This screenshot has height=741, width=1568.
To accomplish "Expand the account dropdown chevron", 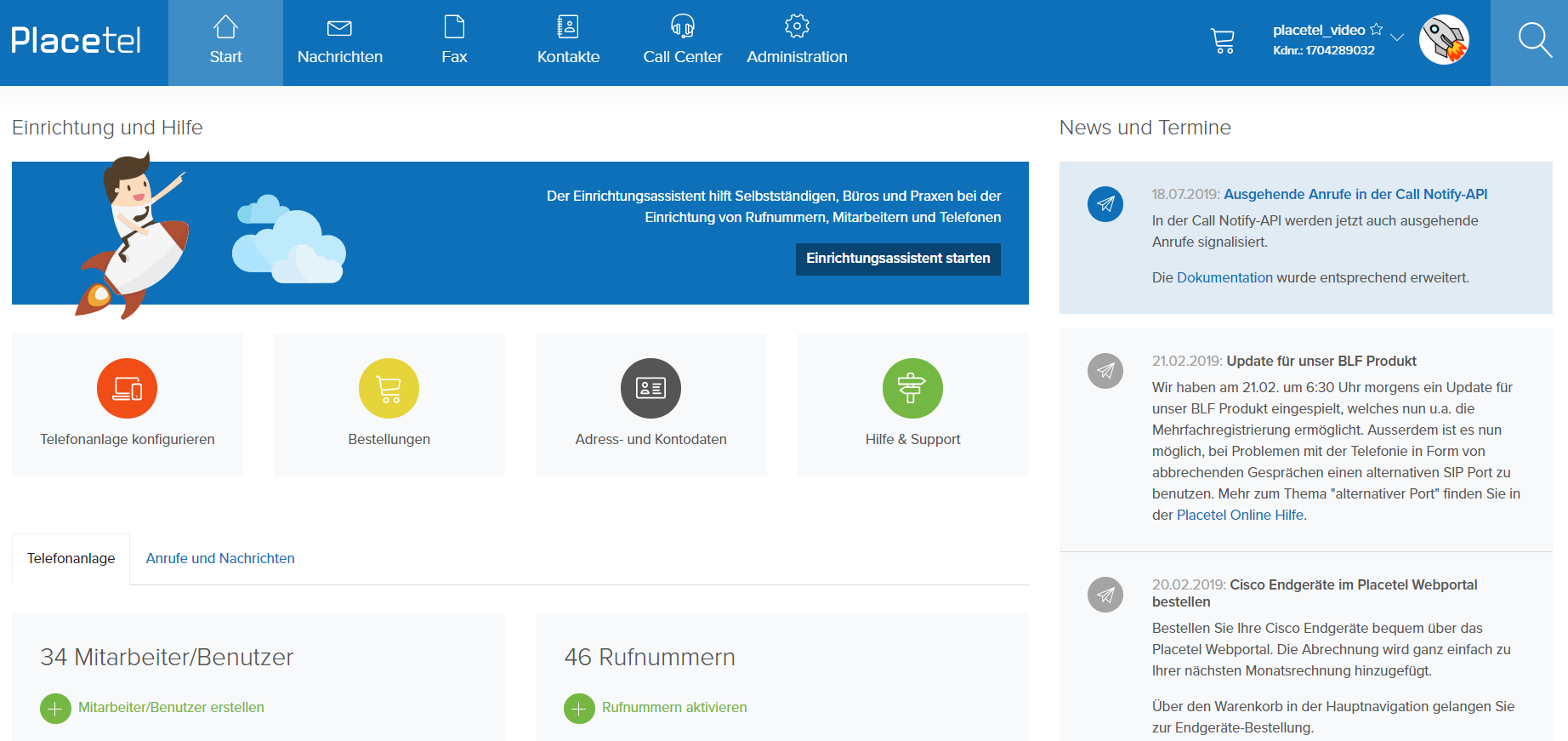I will point(1397,37).
